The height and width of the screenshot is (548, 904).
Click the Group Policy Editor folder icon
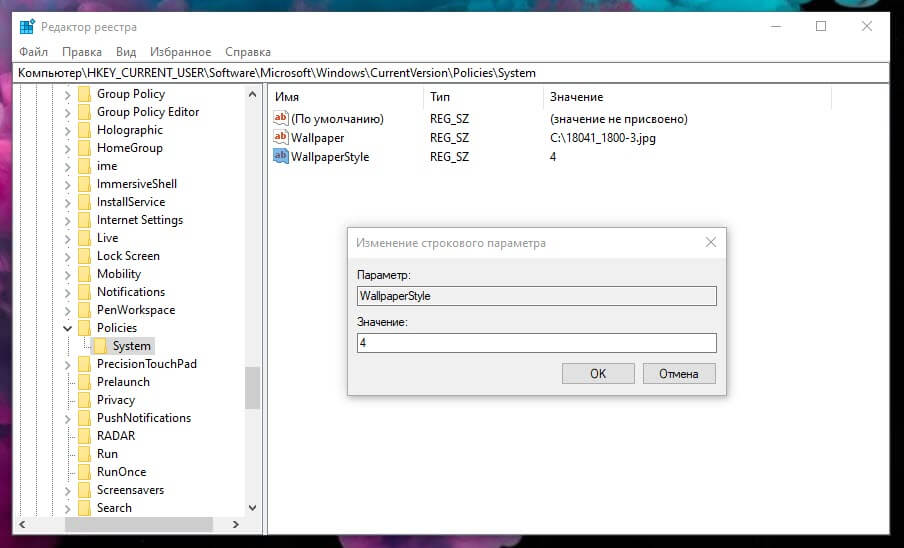(85, 112)
